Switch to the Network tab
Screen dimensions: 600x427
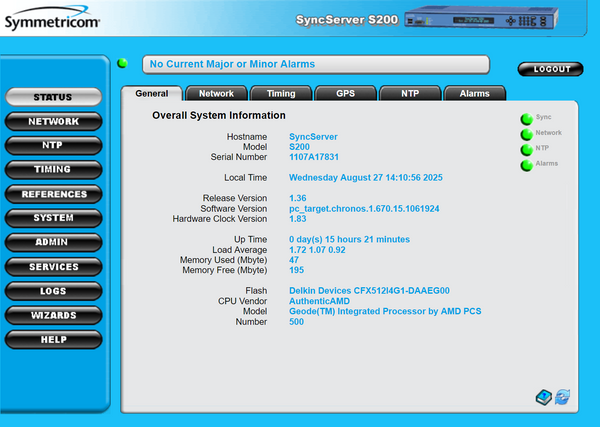[x=216, y=93]
